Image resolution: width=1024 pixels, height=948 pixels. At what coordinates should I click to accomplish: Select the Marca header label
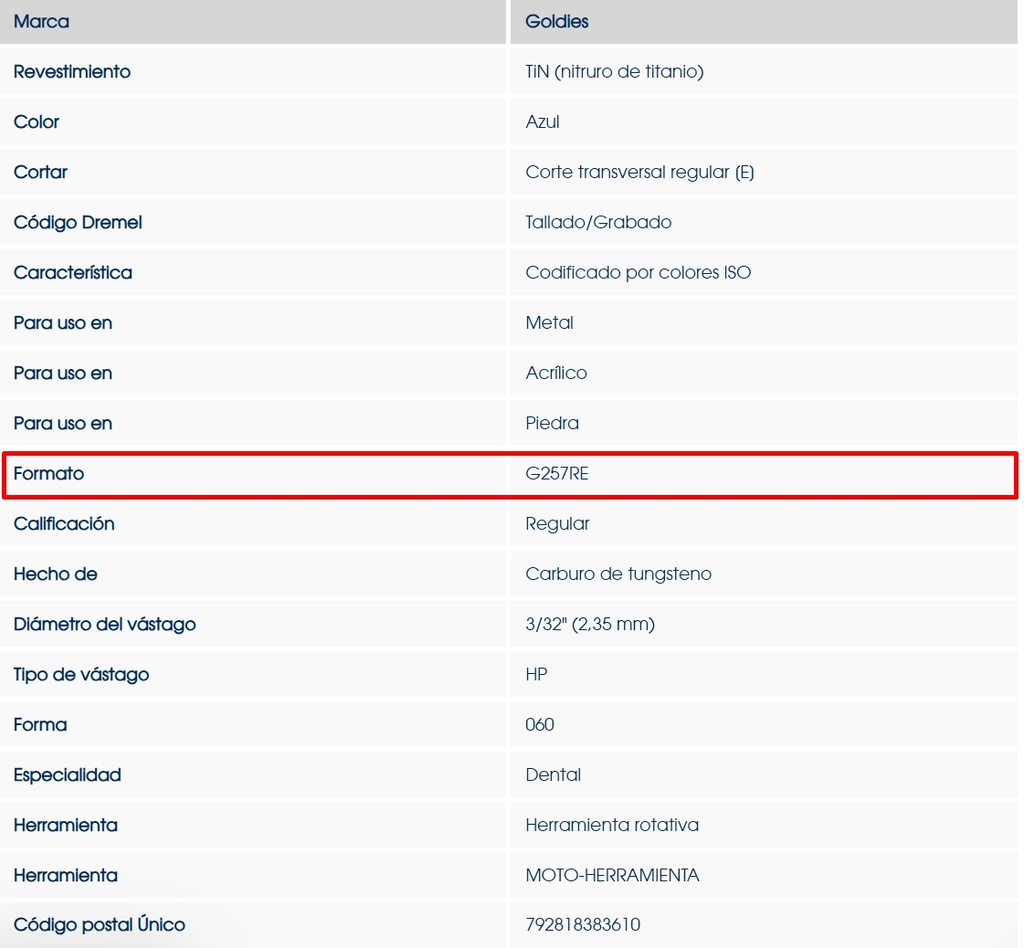coord(41,21)
